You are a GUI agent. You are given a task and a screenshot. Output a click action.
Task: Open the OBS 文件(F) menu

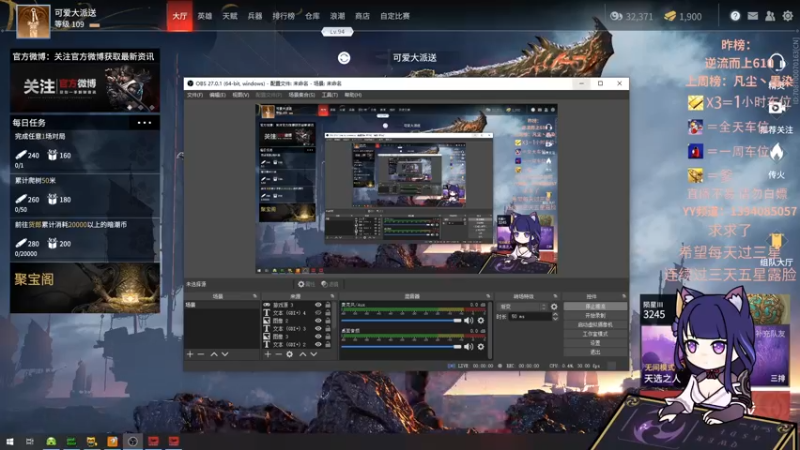[194, 95]
